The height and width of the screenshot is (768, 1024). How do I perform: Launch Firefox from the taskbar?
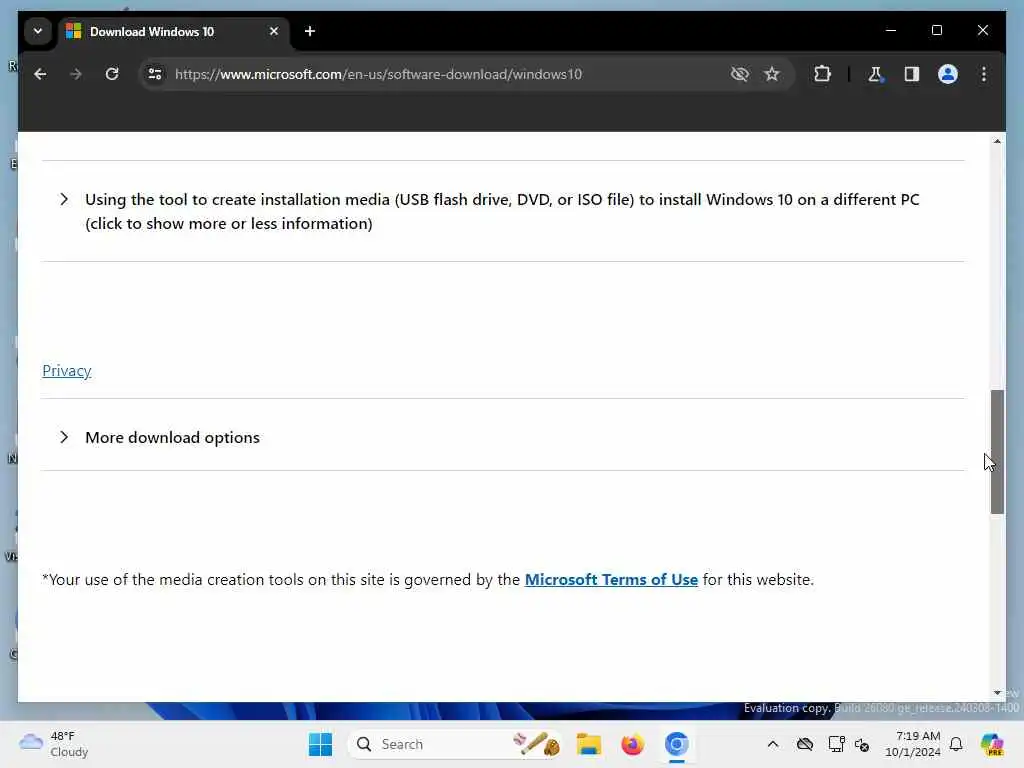coord(632,744)
